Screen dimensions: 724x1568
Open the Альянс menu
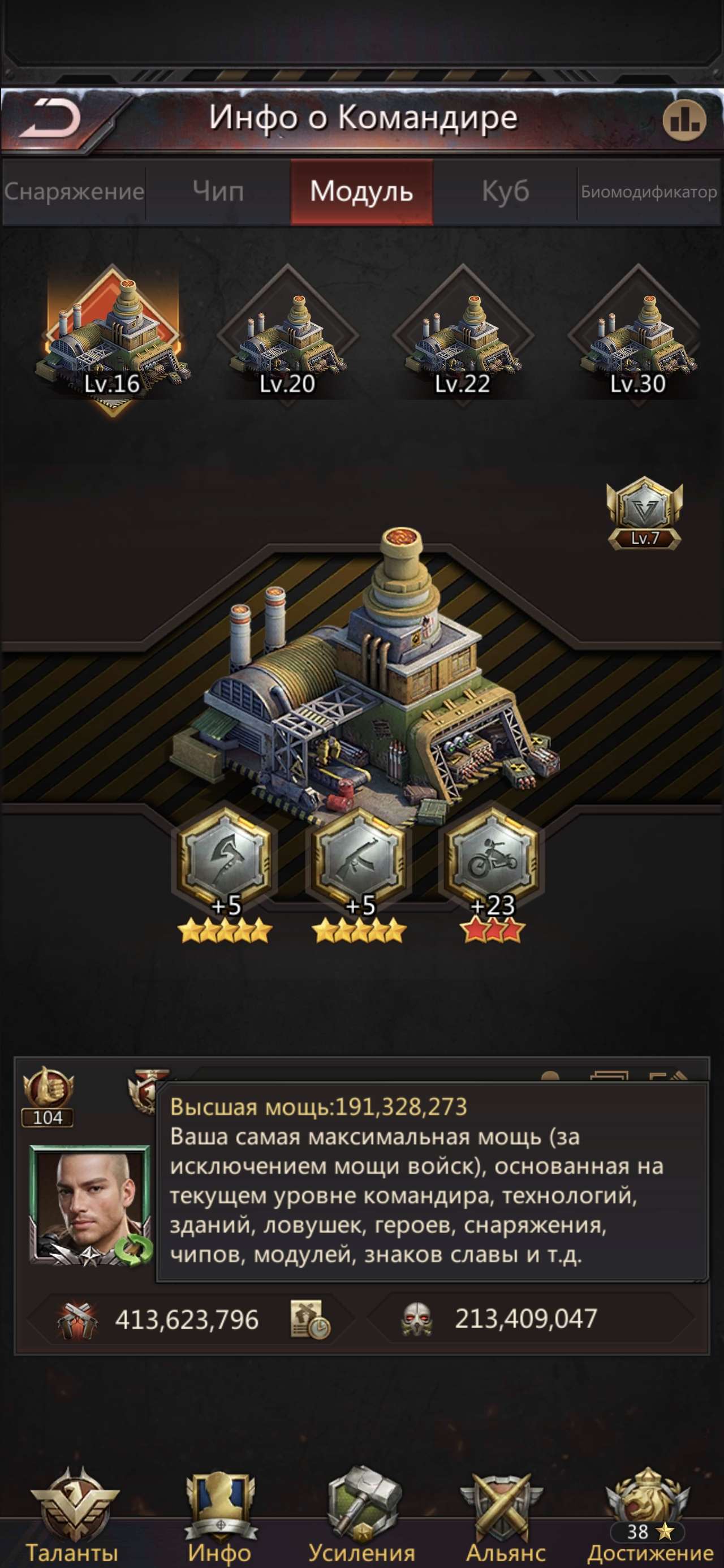coord(506,1515)
